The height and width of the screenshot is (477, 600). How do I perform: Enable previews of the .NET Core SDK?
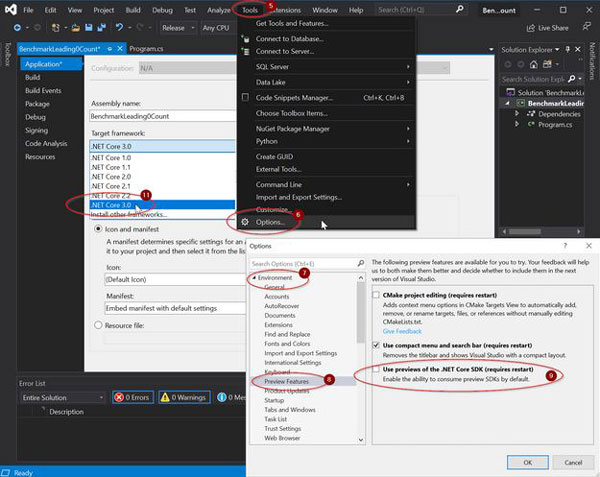(x=376, y=370)
